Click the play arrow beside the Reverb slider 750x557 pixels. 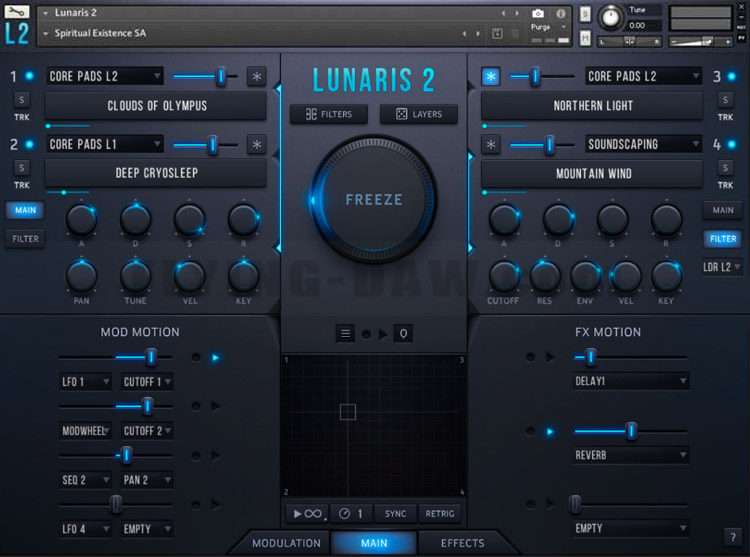550,432
